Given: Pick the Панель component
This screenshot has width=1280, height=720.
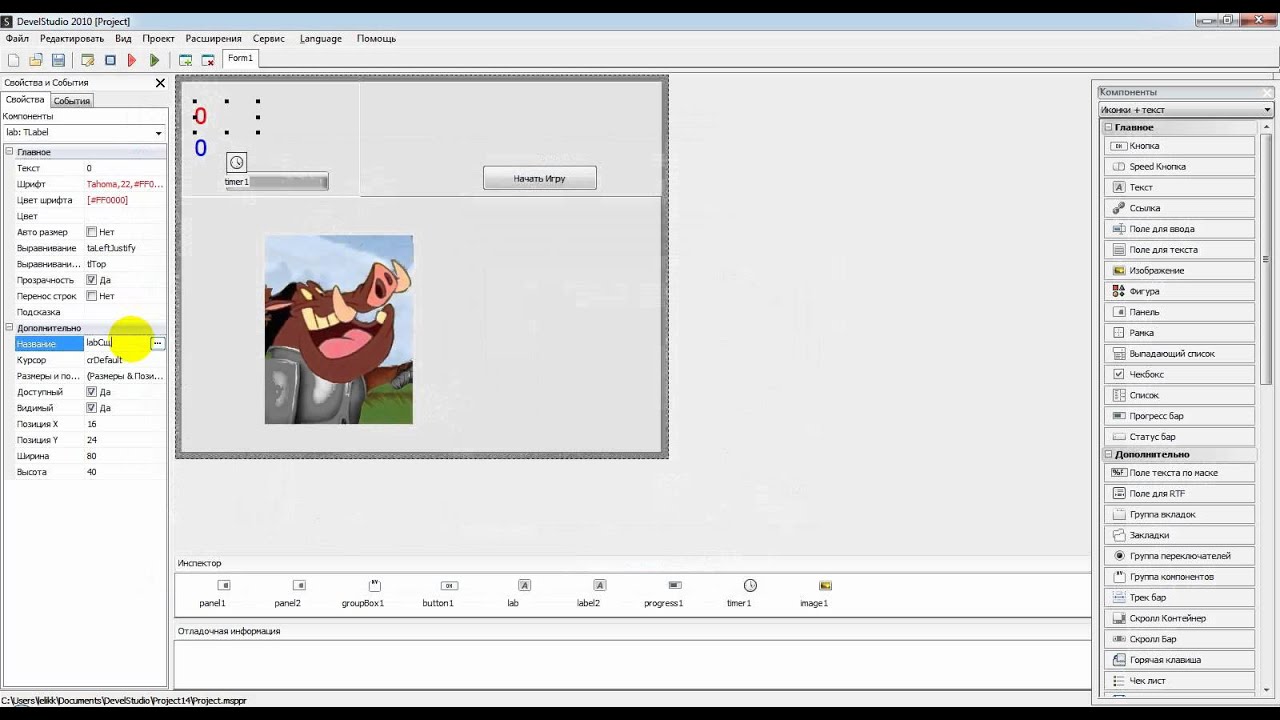Looking at the screenshot, I should point(1180,312).
